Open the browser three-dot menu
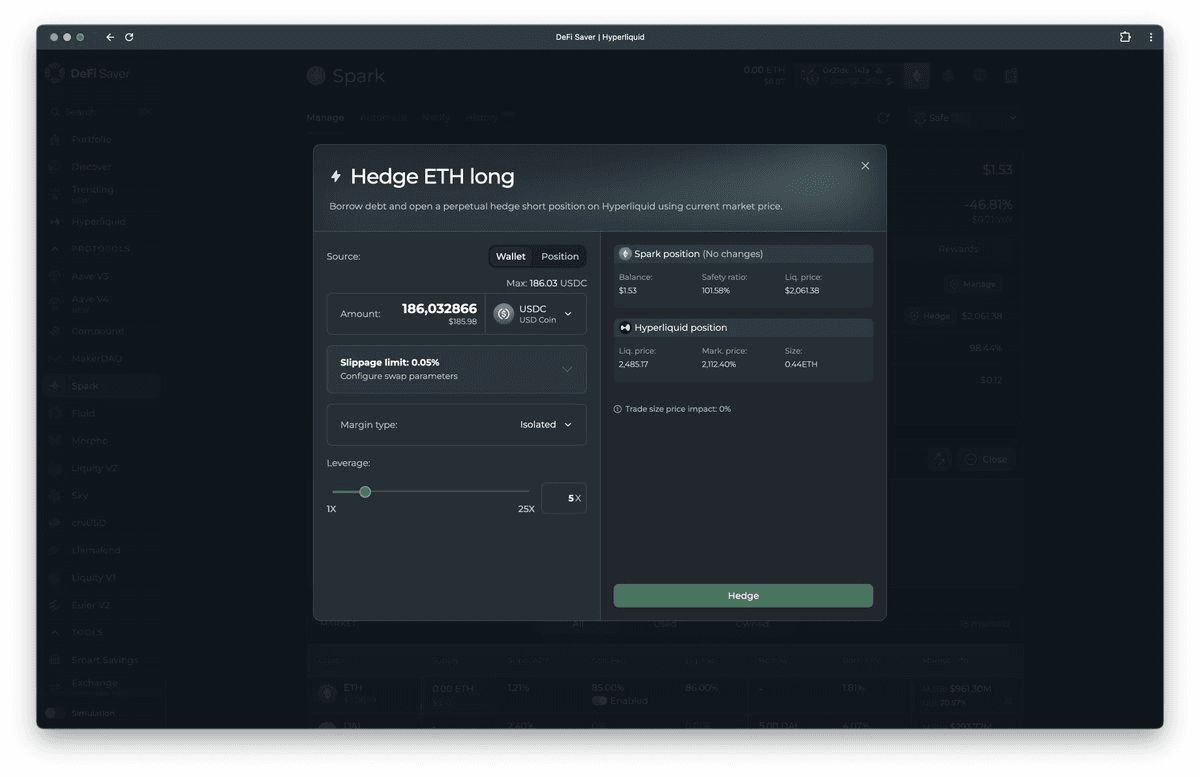The image size is (1200, 777). coord(1150,37)
